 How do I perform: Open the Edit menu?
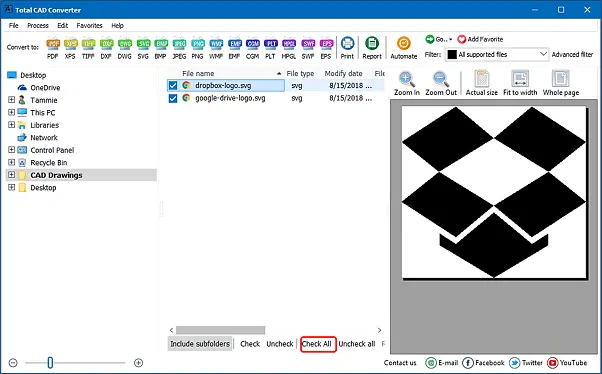[x=63, y=25]
